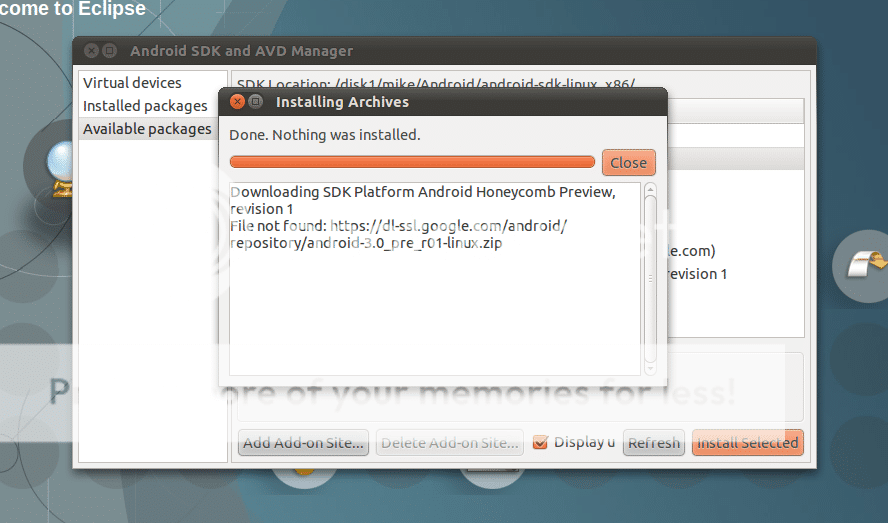Click the Delete Add-on Site button
This screenshot has height=523, width=888.
tap(450, 443)
